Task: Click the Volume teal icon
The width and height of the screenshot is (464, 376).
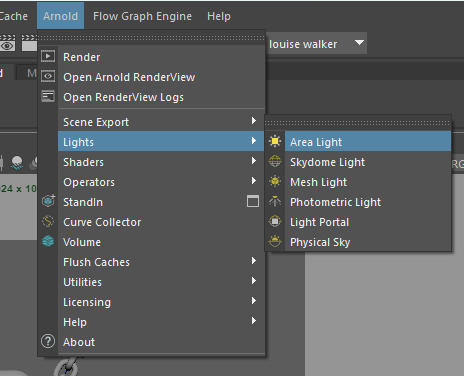Action: coord(48,241)
